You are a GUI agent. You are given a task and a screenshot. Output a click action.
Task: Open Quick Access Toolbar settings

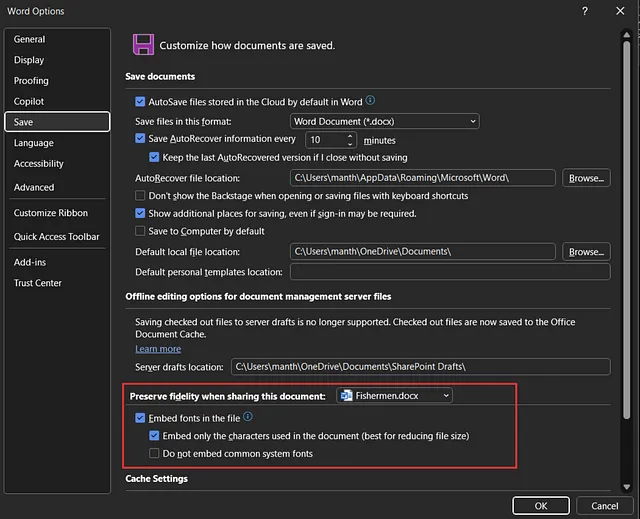(x=57, y=237)
